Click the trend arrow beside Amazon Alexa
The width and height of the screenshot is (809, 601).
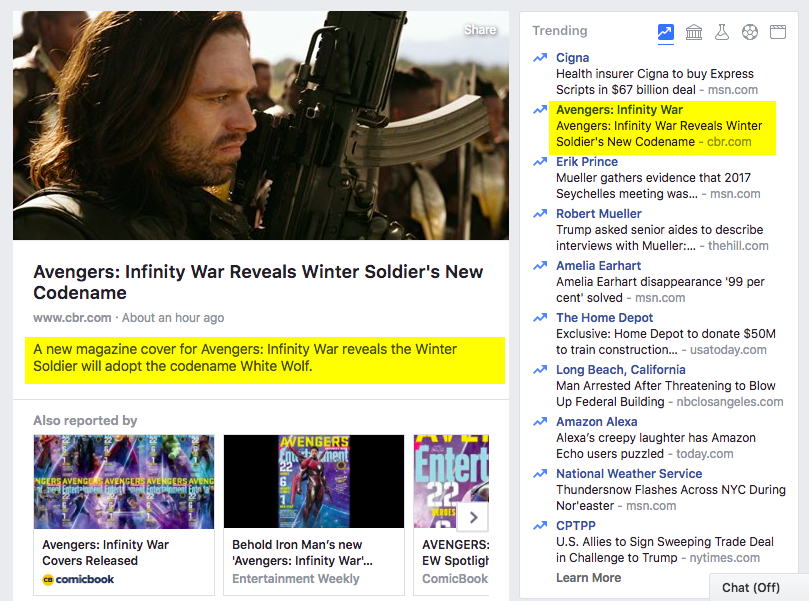pyautogui.click(x=540, y=422)
